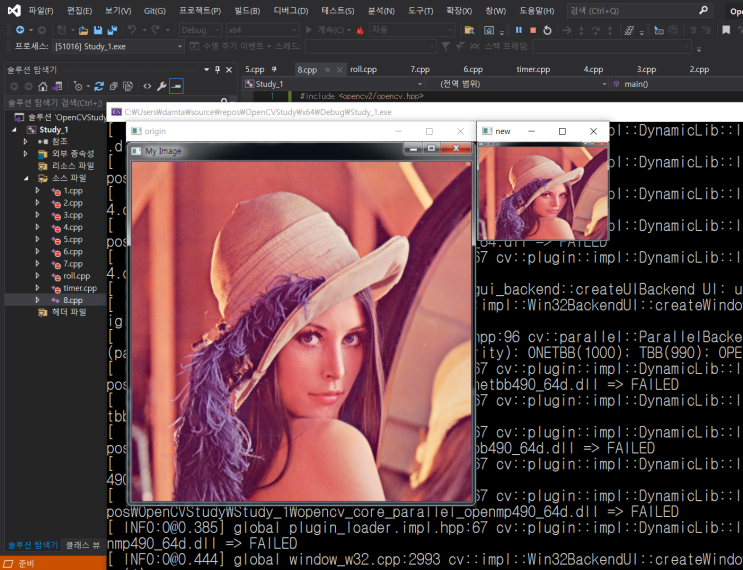Switch to the 클래스 뷰 bottom tab

click(83, 546)
